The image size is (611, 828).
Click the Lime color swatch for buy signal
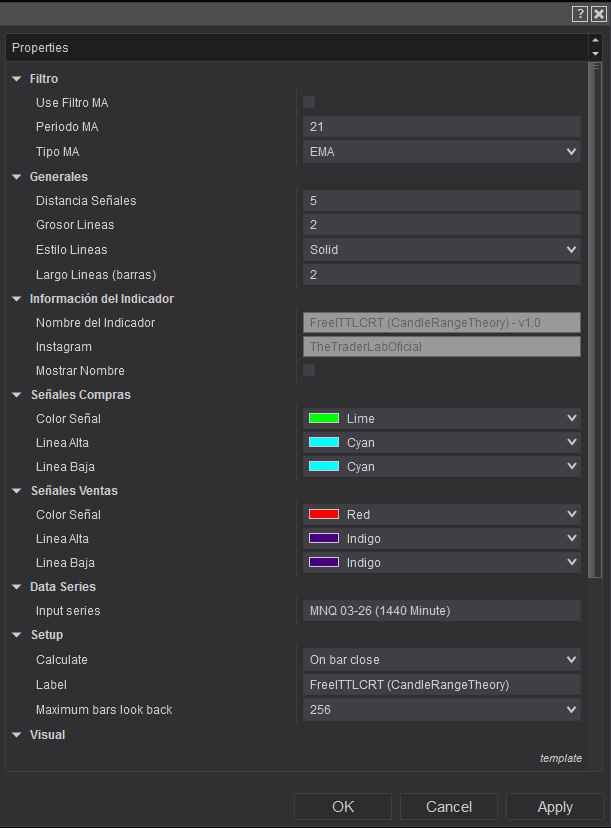click(x=324, y=419)
